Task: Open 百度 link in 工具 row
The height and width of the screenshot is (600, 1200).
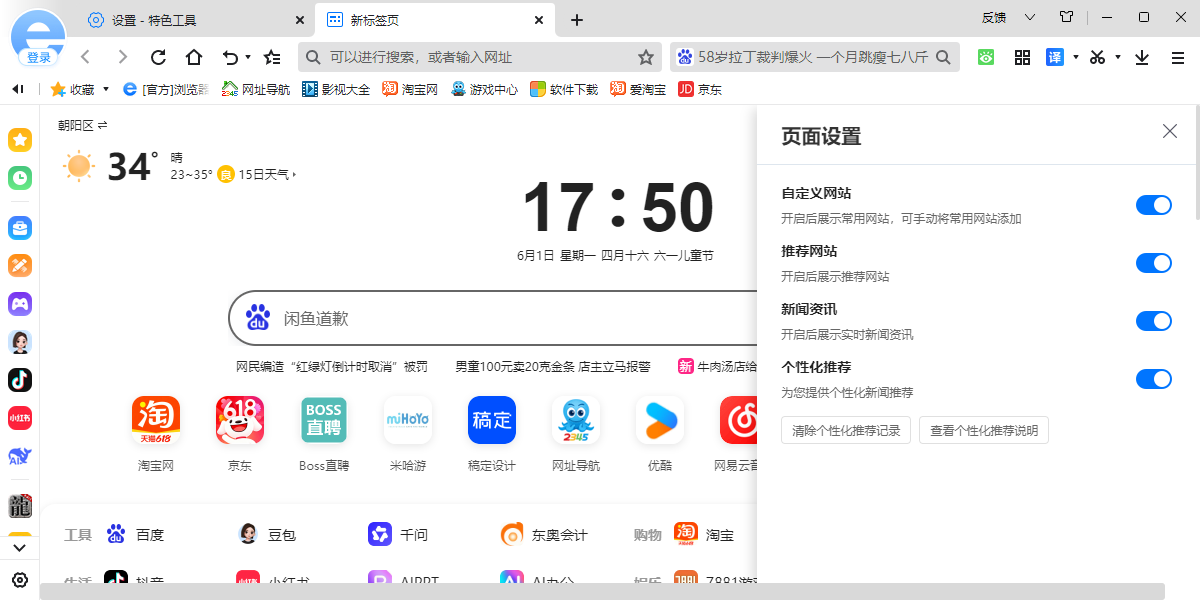Action: pyautogui.click(x=136, y=535)
